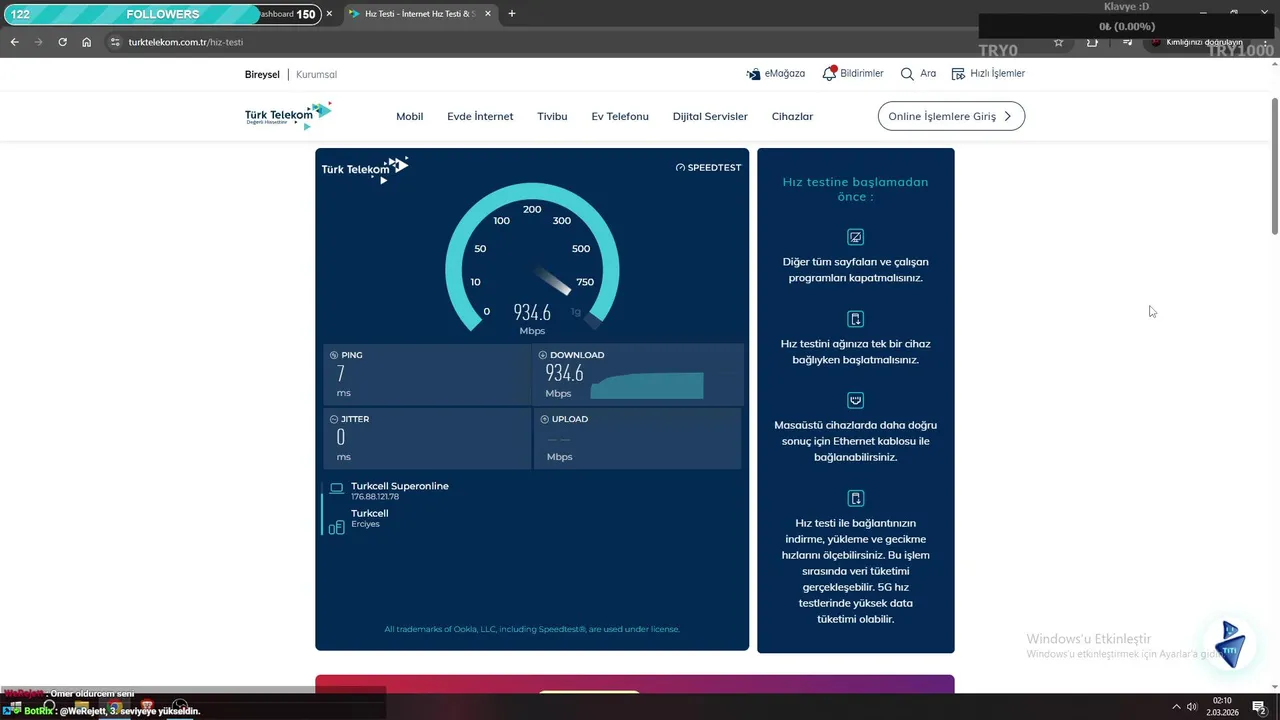Click the Ara search magnifier
Viewport: 1280px width, 720px height.
point(907,74)
